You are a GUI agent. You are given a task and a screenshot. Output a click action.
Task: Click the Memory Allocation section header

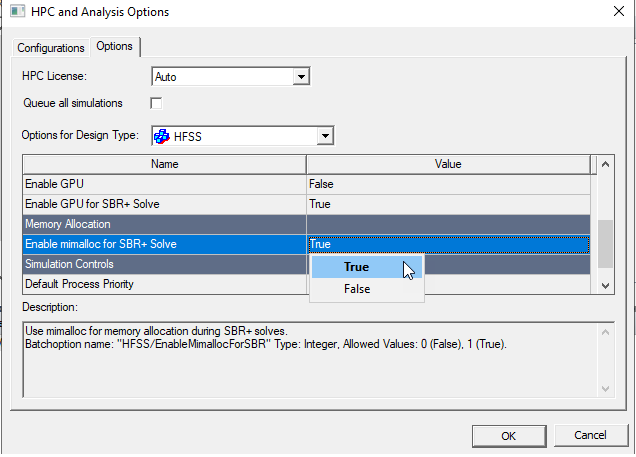164,224
